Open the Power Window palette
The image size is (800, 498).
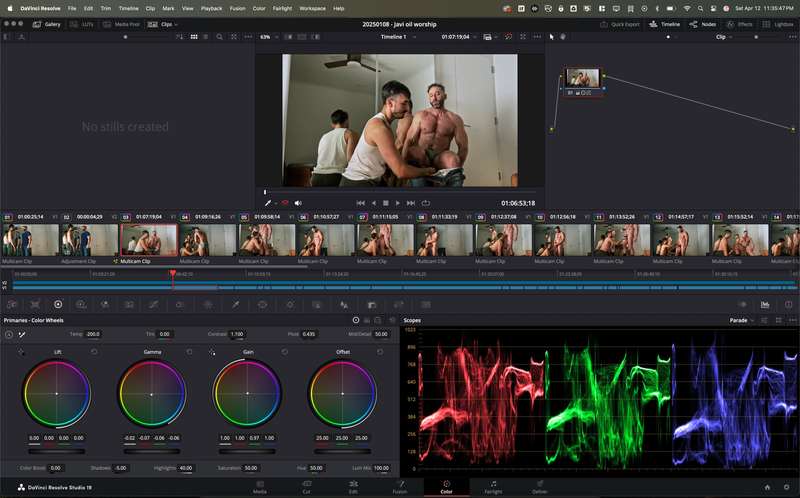[262, 305]
